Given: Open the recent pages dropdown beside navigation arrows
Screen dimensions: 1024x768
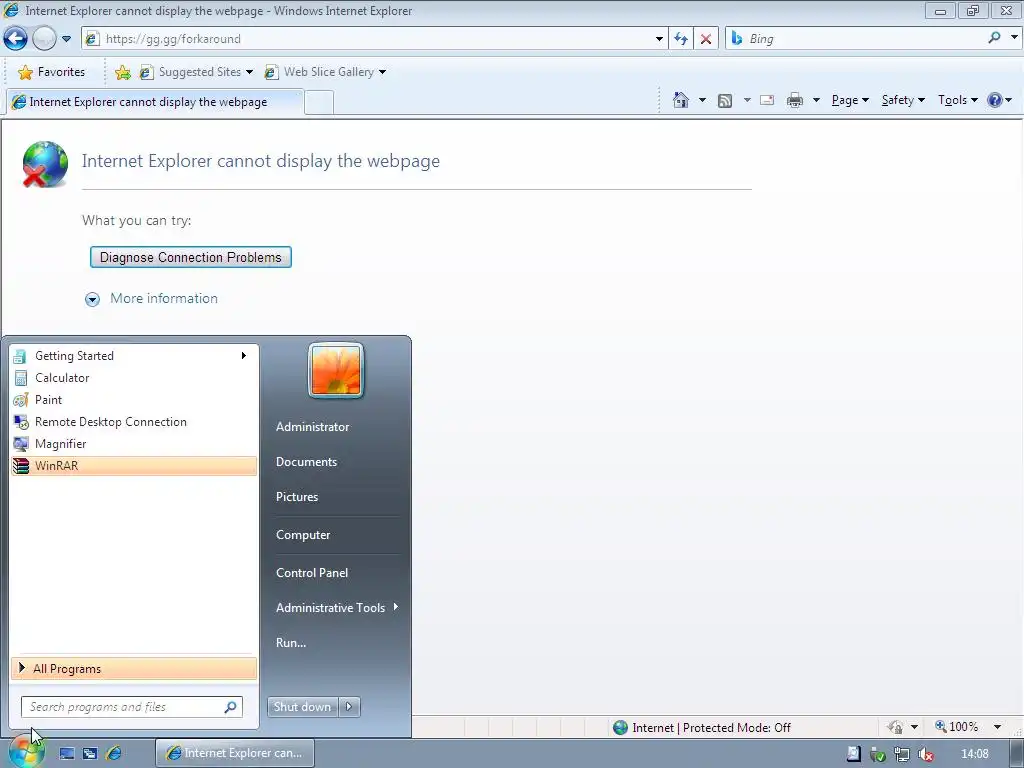Looking at the screenshot, I should [66, 39].
